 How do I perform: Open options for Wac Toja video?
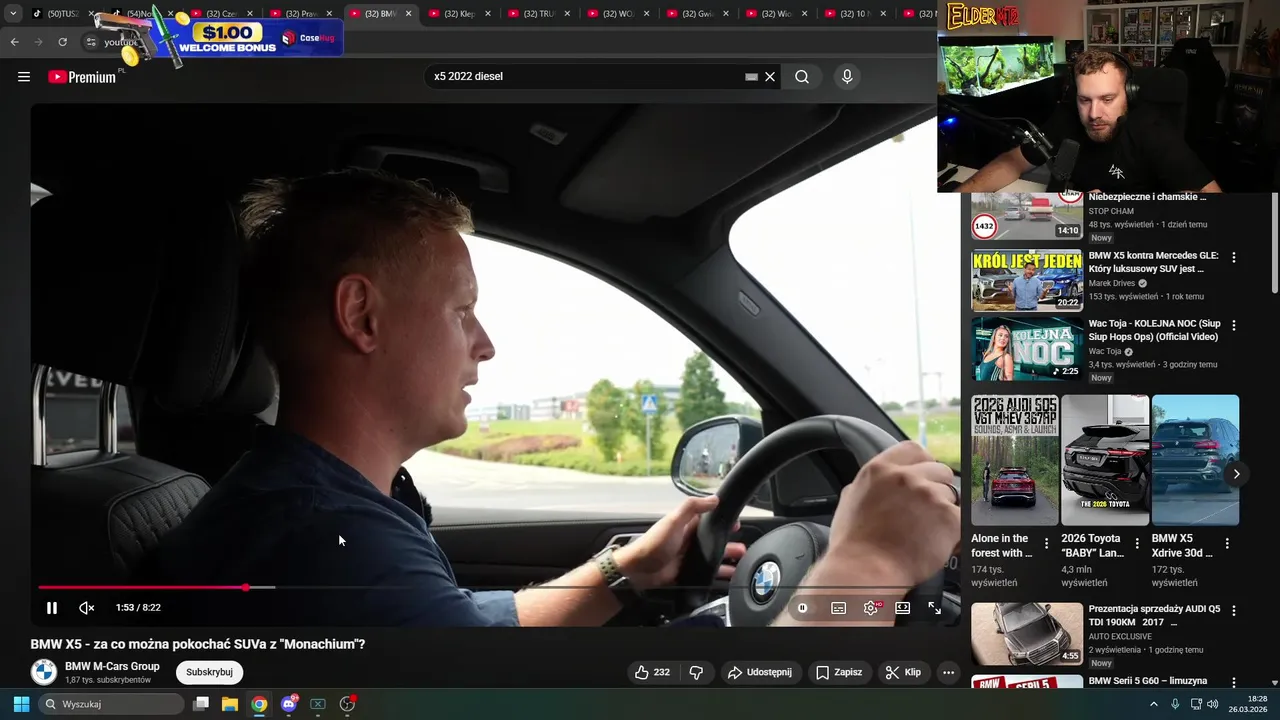(x=1233, y=325)
